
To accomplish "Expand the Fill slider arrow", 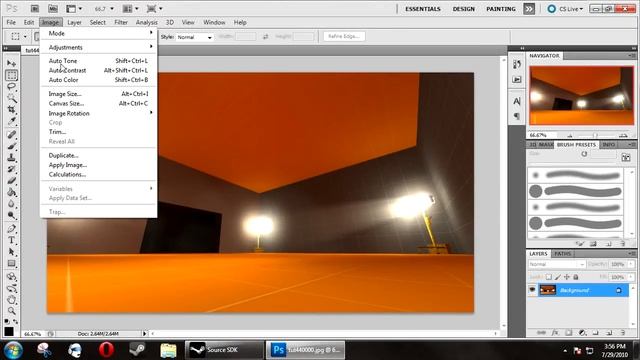I will (631, 277).
